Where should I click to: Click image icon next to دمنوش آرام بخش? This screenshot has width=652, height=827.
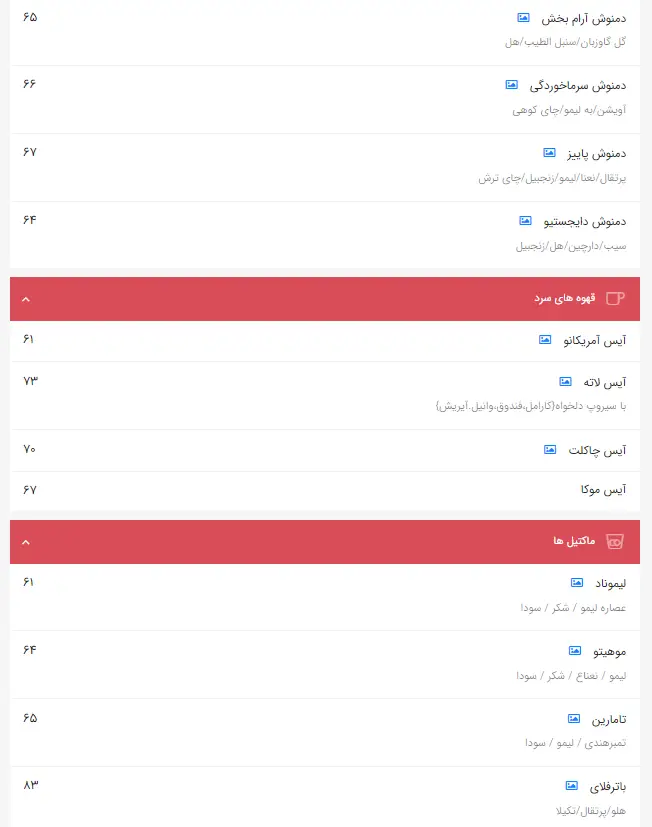coord(523,18)
